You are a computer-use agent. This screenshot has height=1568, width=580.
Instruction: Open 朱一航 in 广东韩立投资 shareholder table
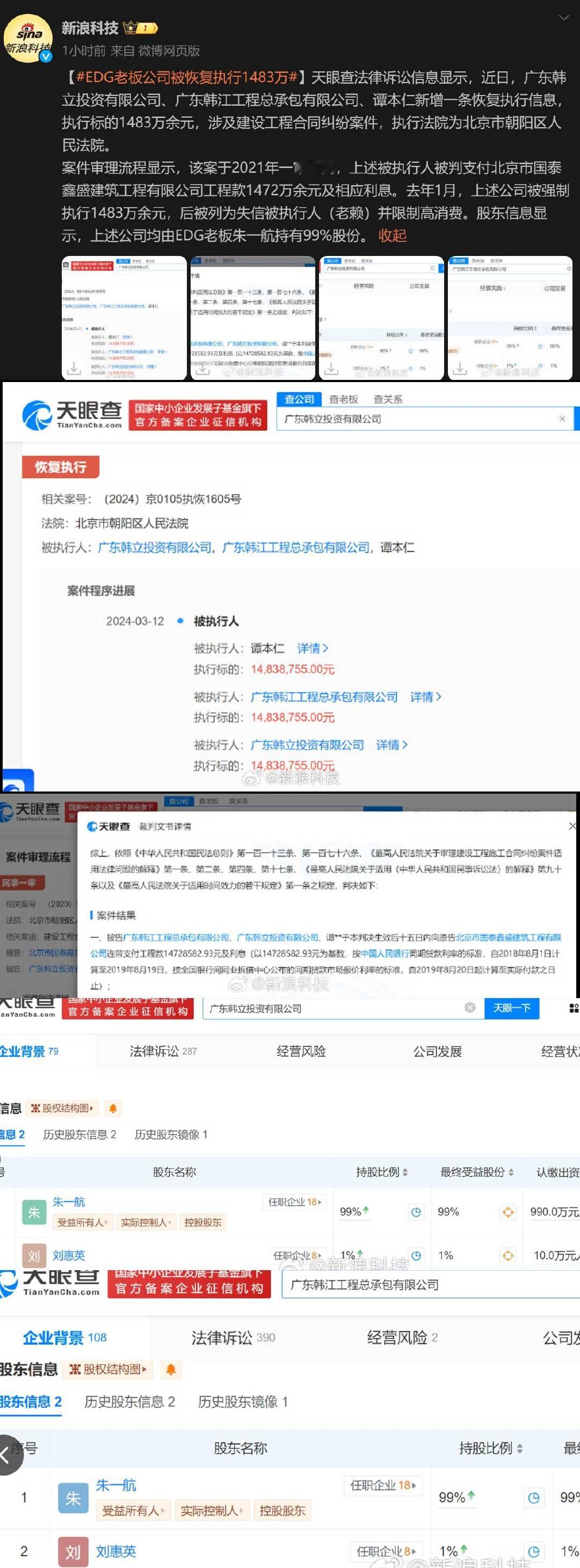click(69, 1202)
